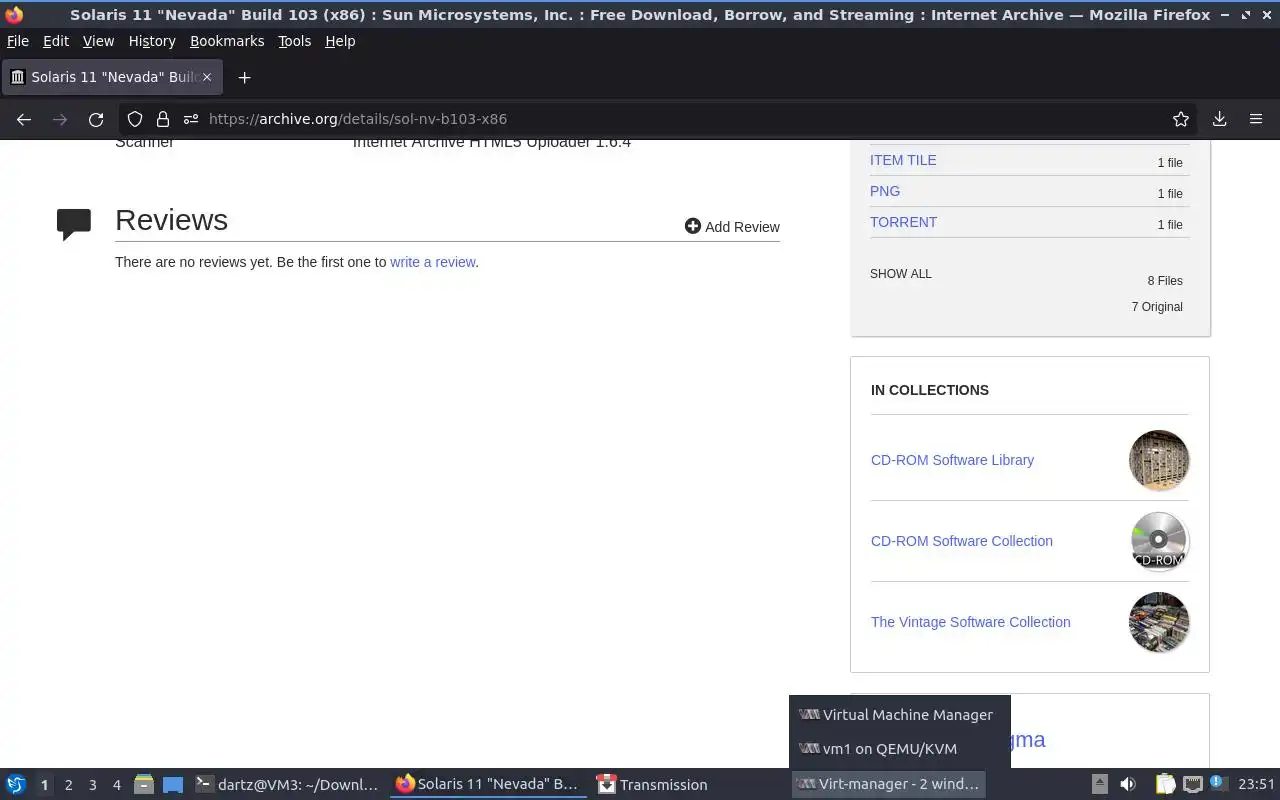Click the update notification tray icon
1280x800 pixels.
1217,783
